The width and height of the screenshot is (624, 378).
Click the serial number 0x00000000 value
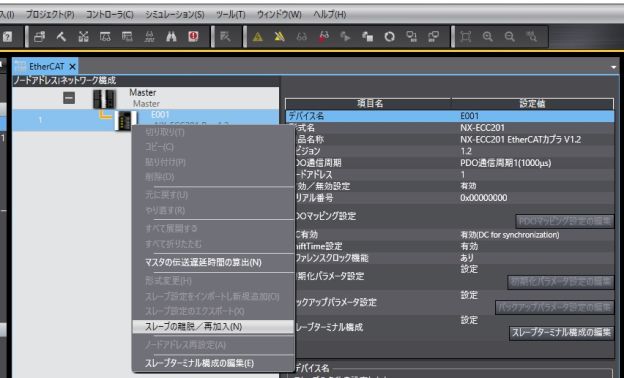pos(484,198)
